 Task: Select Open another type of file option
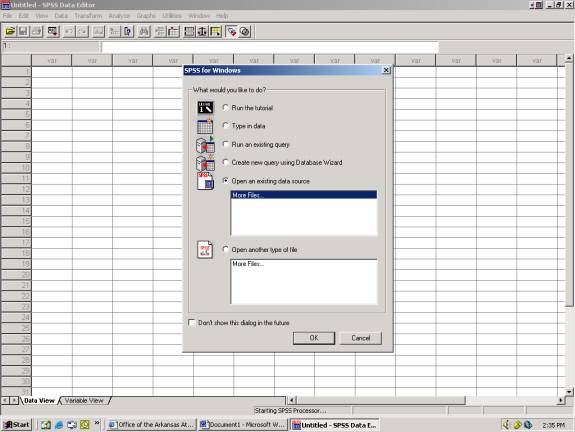(x=226, y=249)
